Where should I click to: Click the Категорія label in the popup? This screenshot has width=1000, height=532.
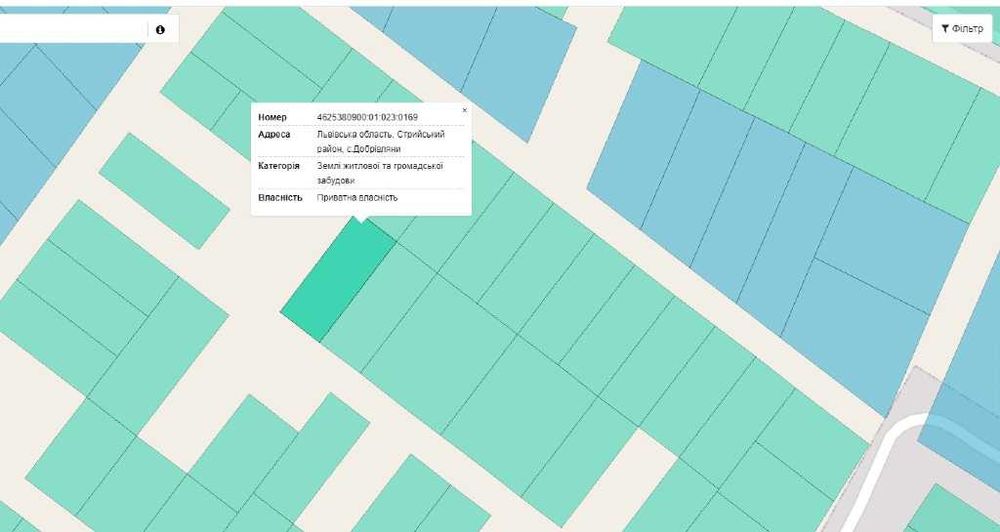point(279,166)
